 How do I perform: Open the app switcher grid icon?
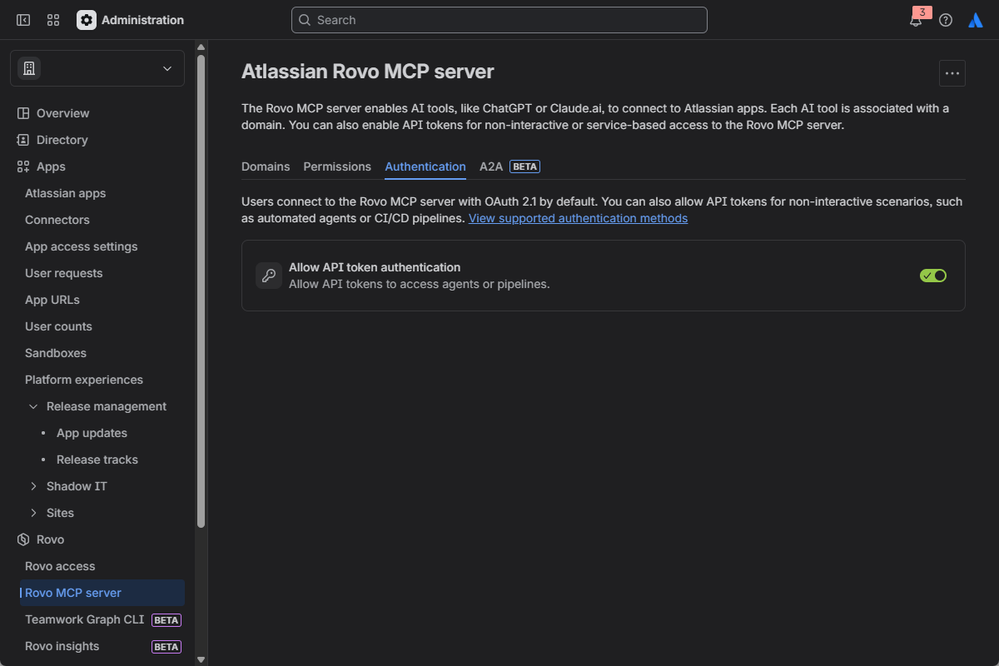coord(54,20)
